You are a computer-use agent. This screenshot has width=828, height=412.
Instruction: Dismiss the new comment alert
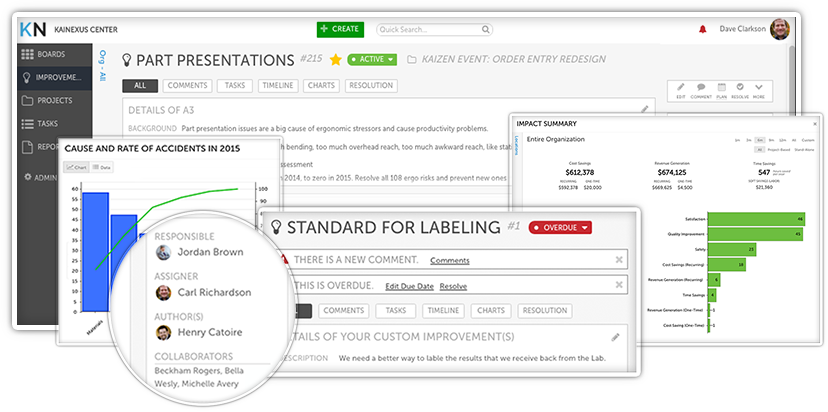tap(619, 259)
